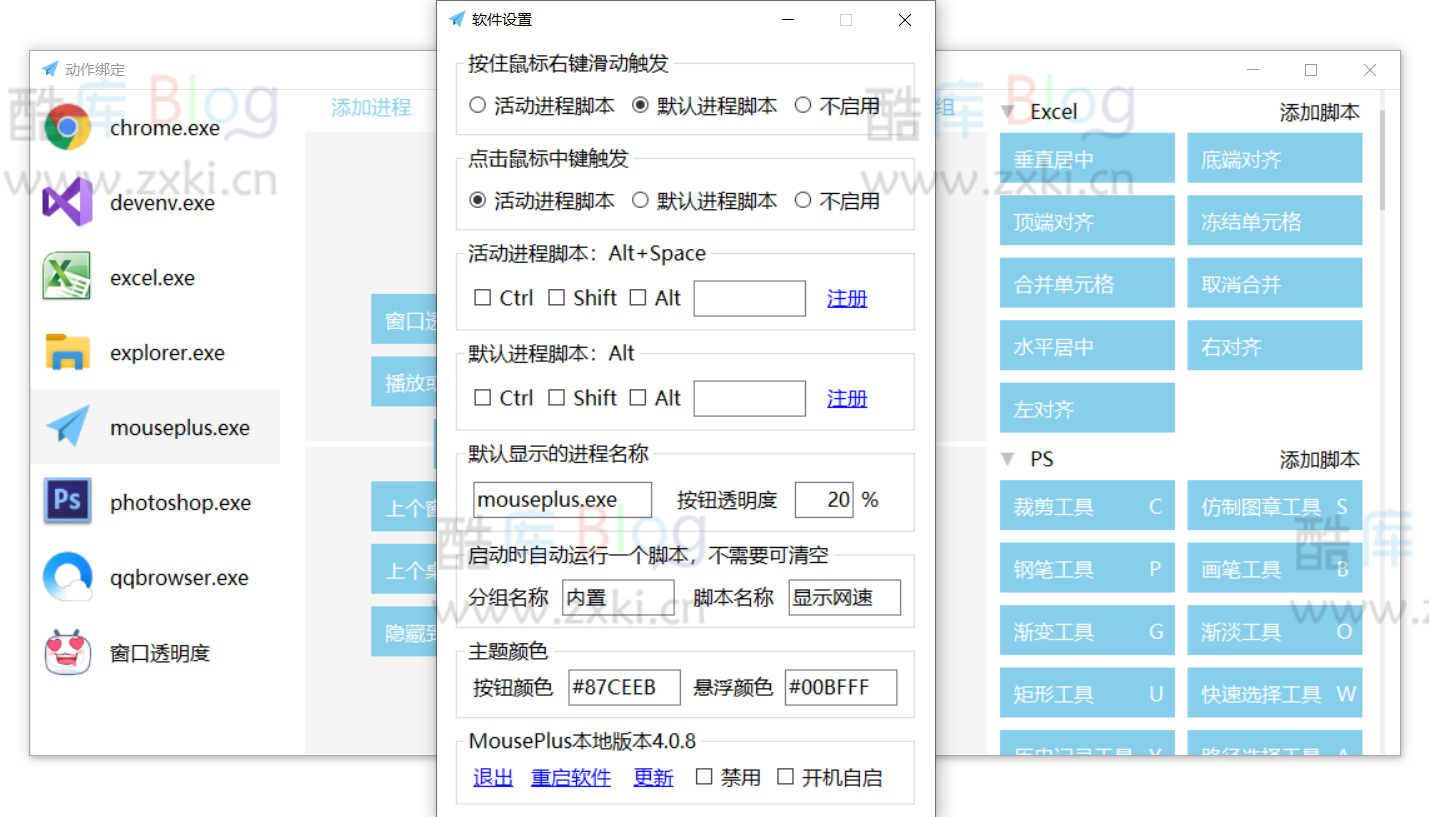1429x817 pixels.
Task: Select the excel.exe process icon
Action: [67, 277]
